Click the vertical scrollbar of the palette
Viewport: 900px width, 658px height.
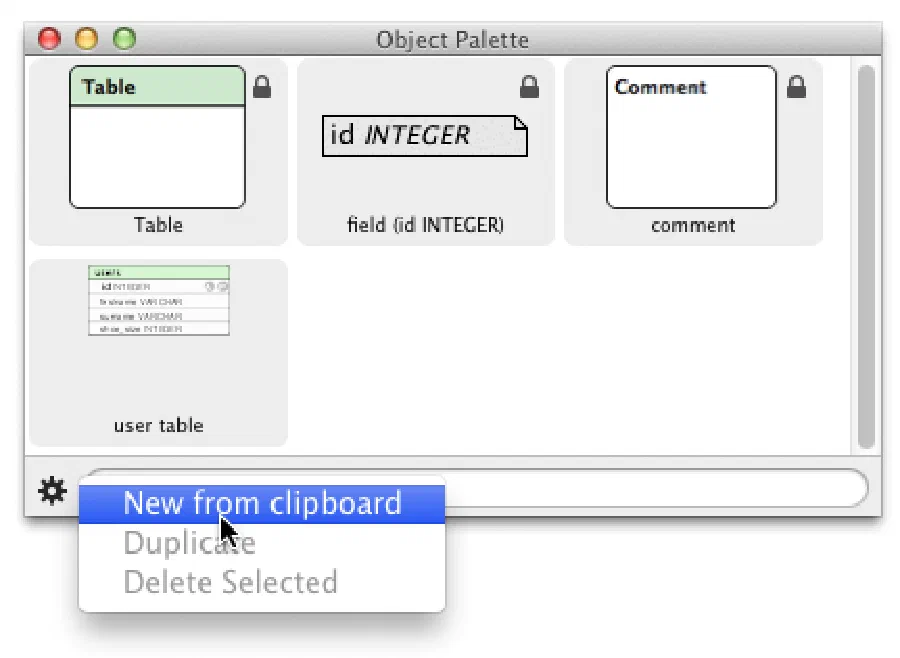866,257
